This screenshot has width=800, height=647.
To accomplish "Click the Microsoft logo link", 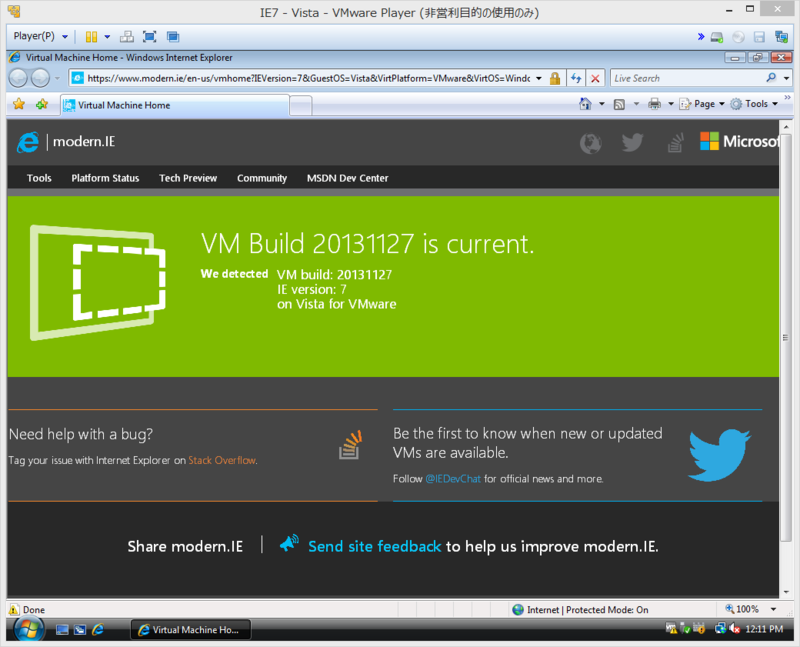I will 739,141.
